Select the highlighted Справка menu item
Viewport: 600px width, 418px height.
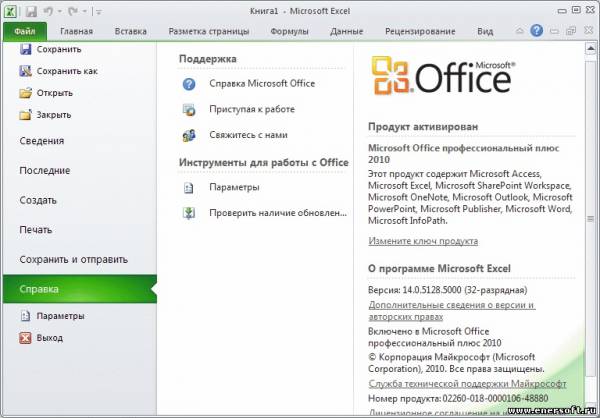point(80,289)
